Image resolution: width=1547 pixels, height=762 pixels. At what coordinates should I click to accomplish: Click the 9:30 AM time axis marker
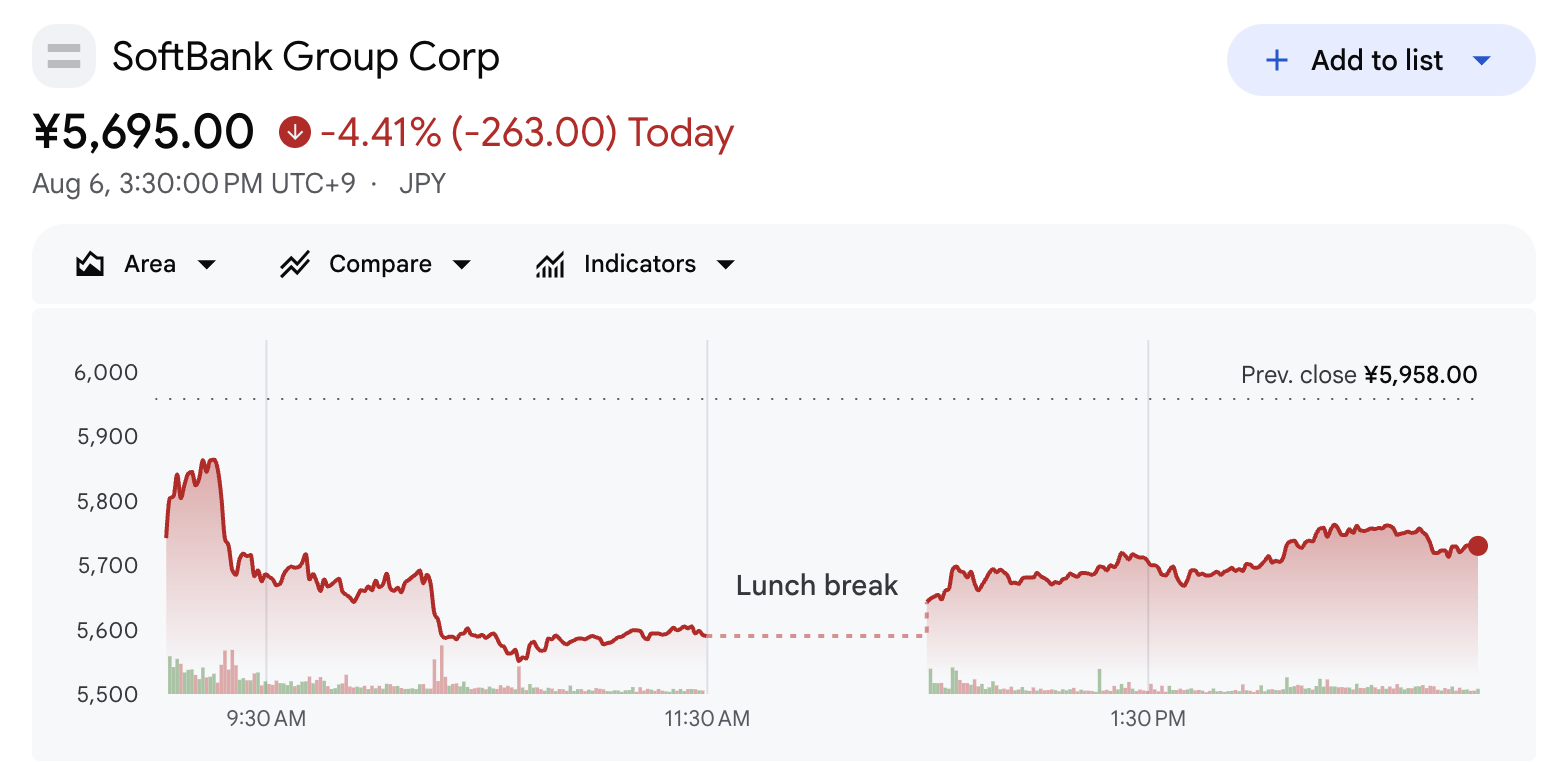(x=266, y=718)
